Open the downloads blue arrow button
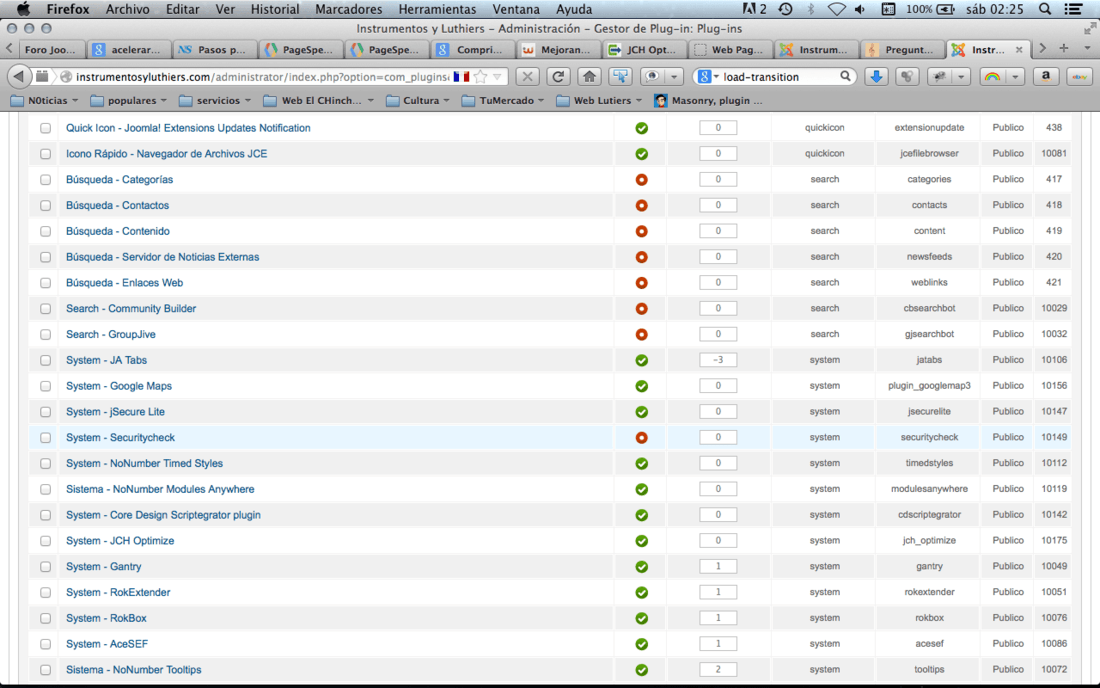Image resolution: width=1100 pixels, height=688 pixels. pyautogui.click(x=876, y=76)
